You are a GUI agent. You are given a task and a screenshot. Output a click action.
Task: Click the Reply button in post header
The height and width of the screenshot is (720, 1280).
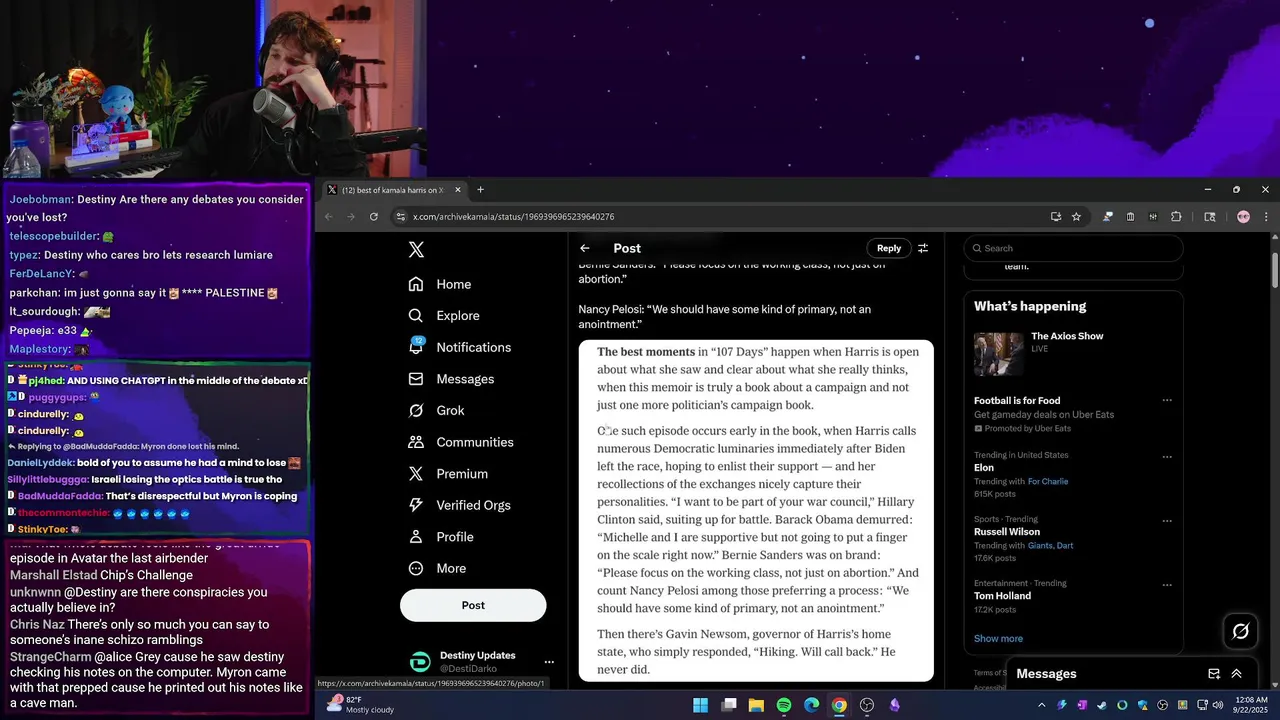coord(889,248)
